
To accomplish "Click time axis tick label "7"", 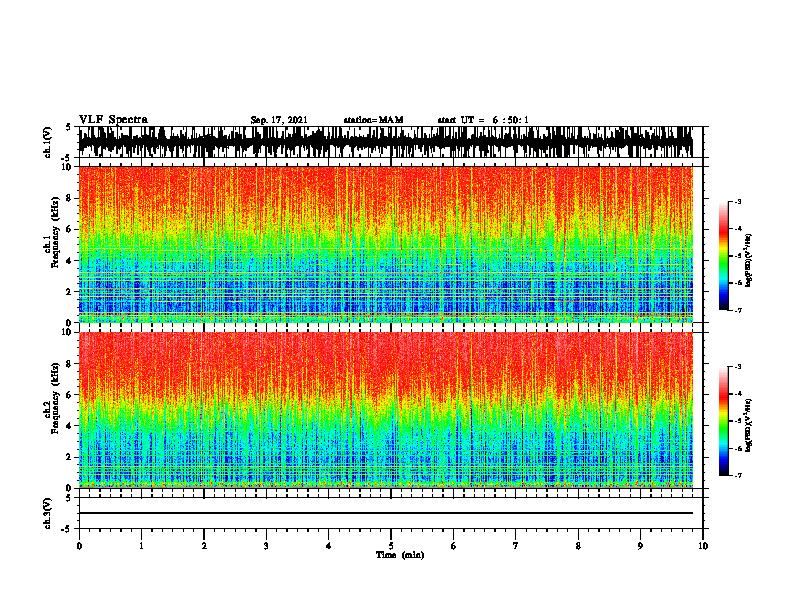I will point(516,546).
